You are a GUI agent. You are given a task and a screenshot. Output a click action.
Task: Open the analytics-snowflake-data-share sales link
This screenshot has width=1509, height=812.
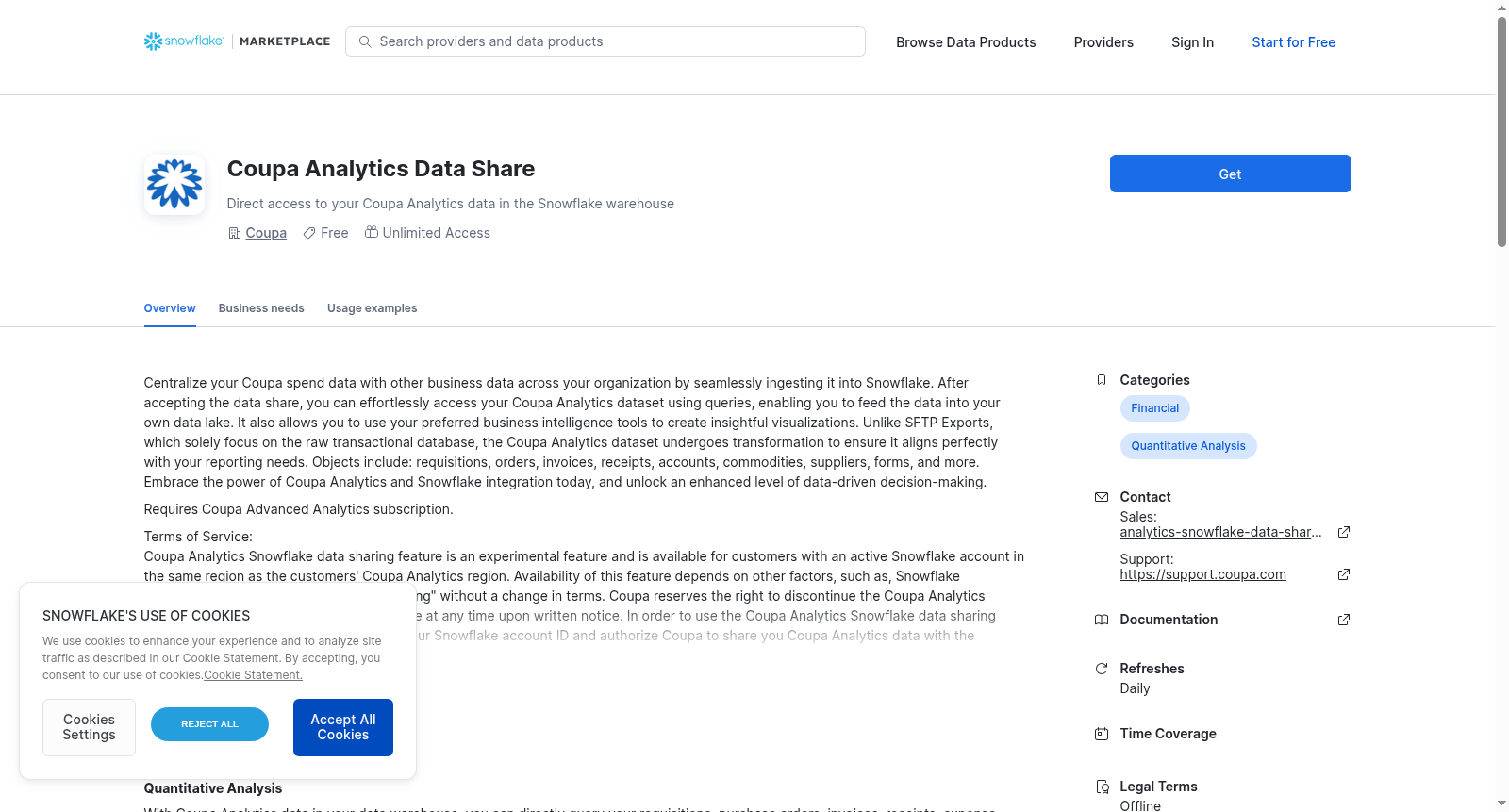1220,532
